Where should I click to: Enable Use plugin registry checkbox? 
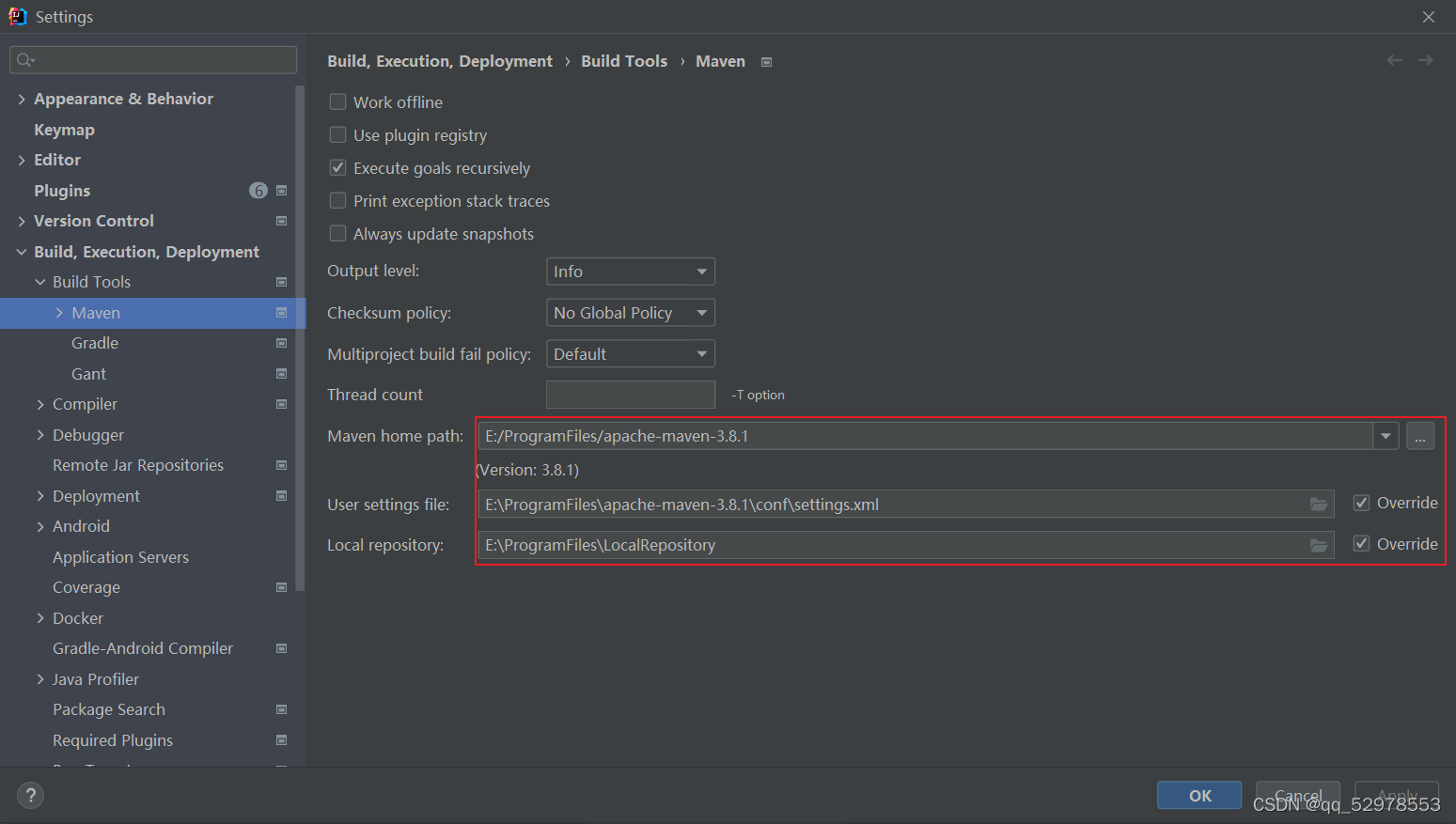(337, 134)
